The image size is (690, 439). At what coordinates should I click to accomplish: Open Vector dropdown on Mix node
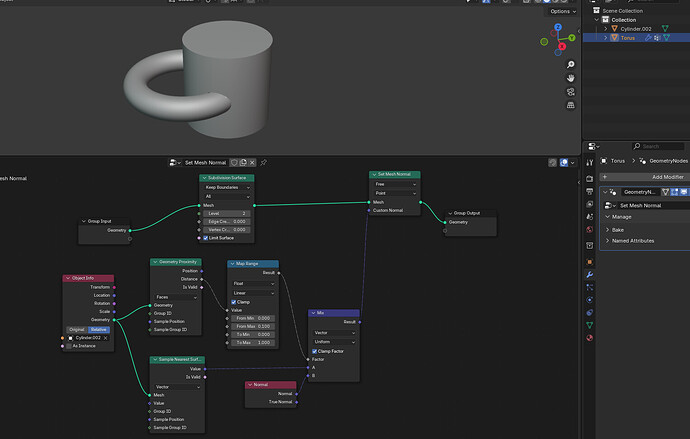(334, 333)
